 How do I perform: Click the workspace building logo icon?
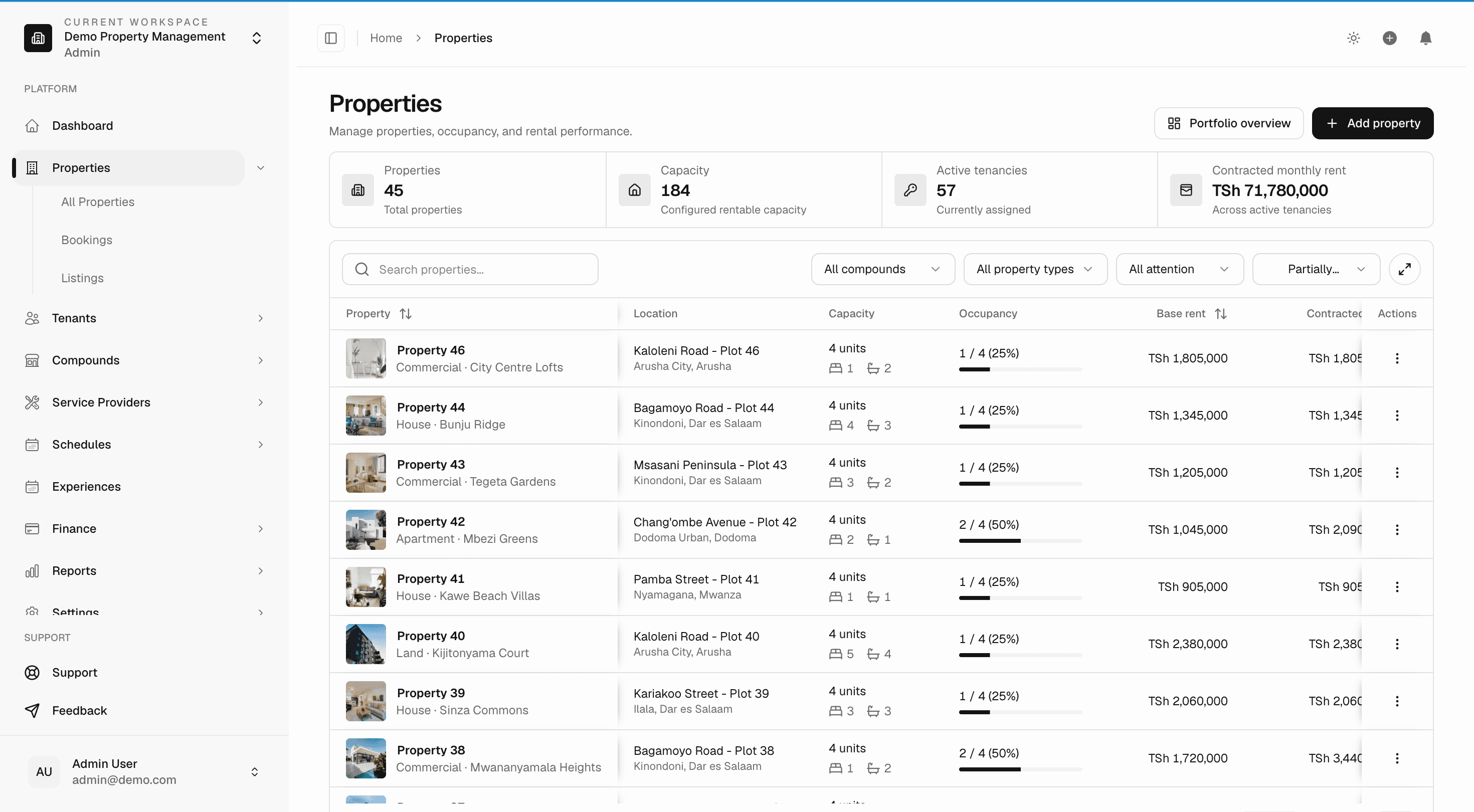pos(38,38)
